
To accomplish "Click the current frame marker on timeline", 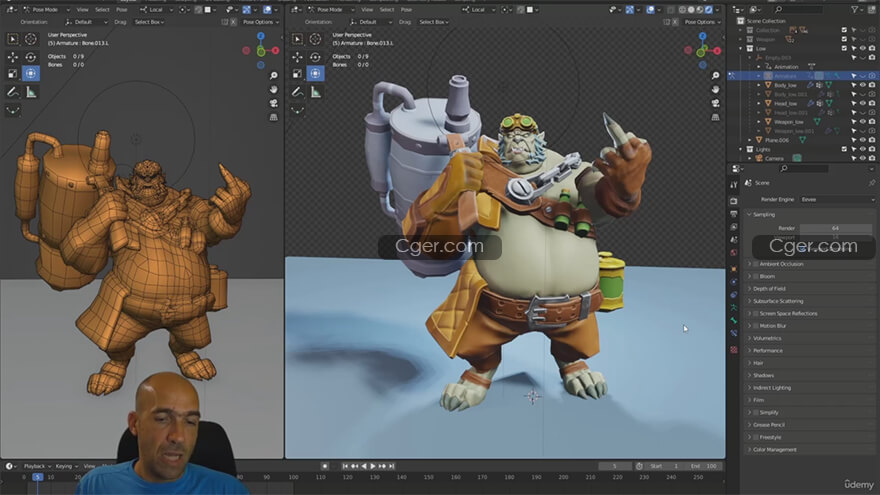I will 38,477.
